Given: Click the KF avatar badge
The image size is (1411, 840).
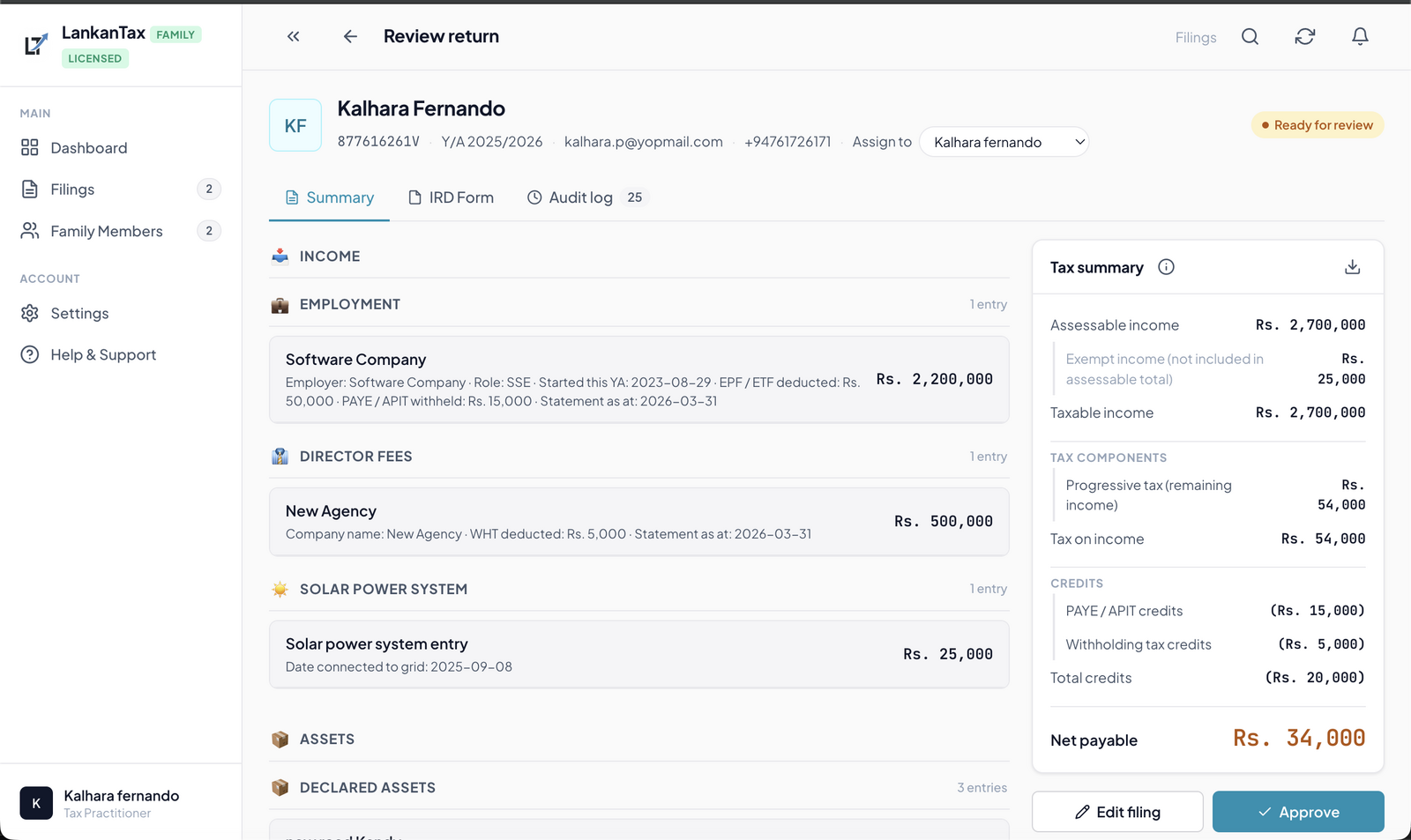Looking at the screenshot, I should 295,125.
